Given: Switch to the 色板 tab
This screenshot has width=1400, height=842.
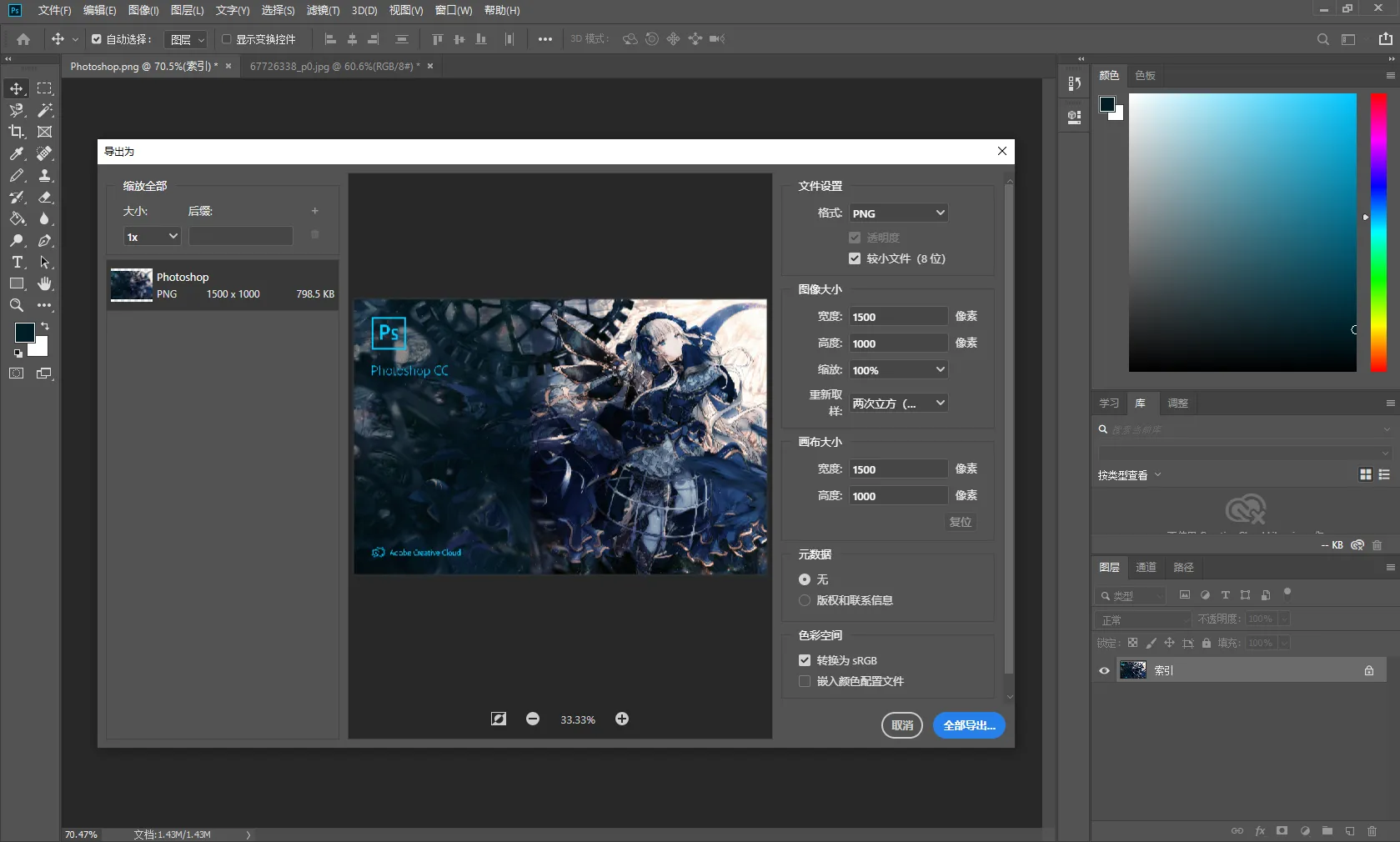Looking at the screenshot, I should click(1145, 76).
